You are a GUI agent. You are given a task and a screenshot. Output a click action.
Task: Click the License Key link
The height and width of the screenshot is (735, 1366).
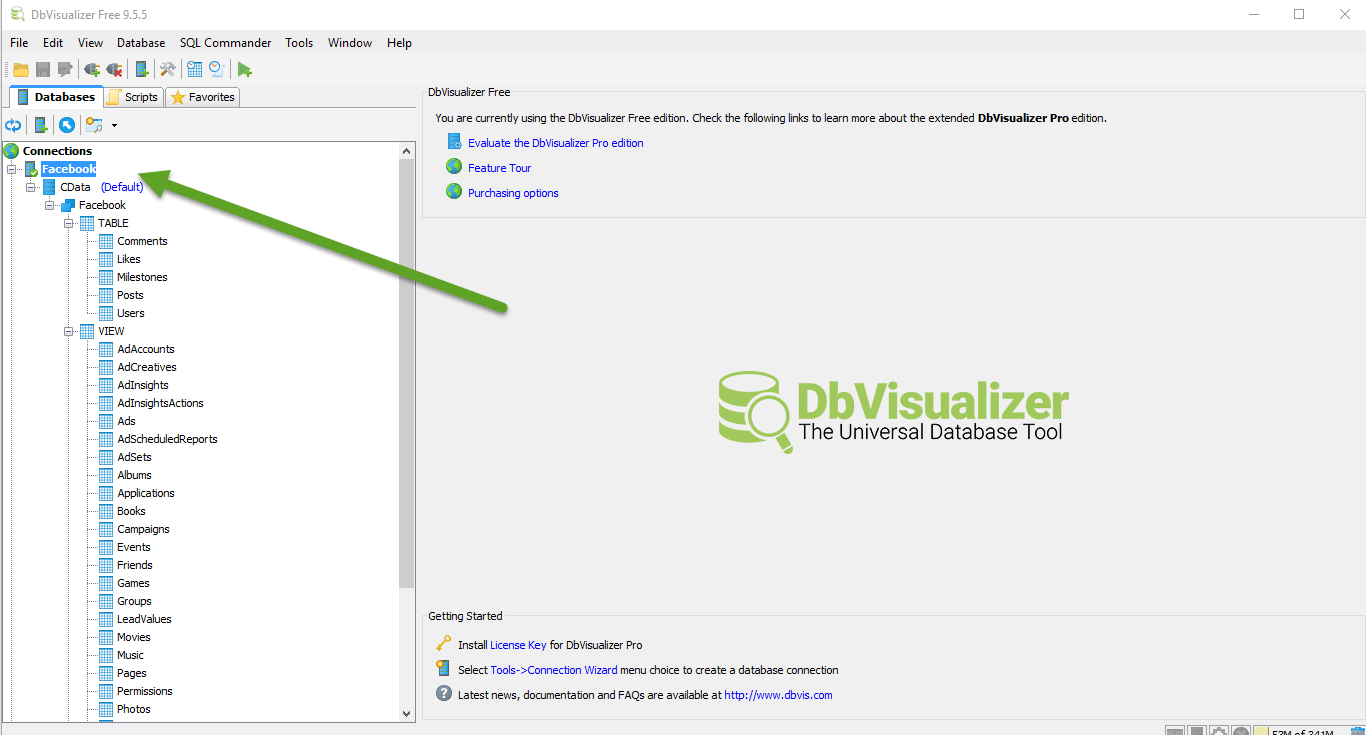tap(518, 645)
